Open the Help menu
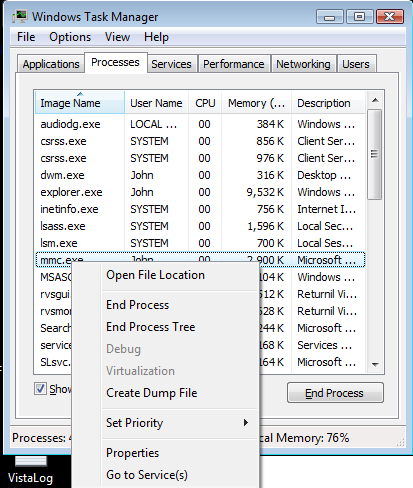This screenshot has width=413, height=488. pyautogui.click(x=156, y=37)
